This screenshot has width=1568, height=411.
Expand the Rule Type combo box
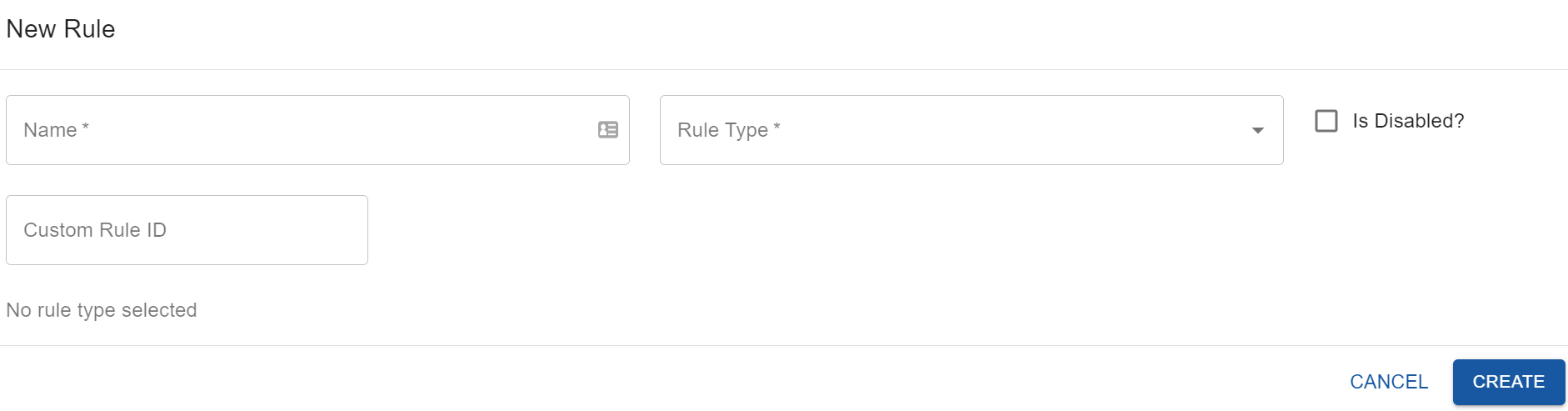tap(971, 130)
